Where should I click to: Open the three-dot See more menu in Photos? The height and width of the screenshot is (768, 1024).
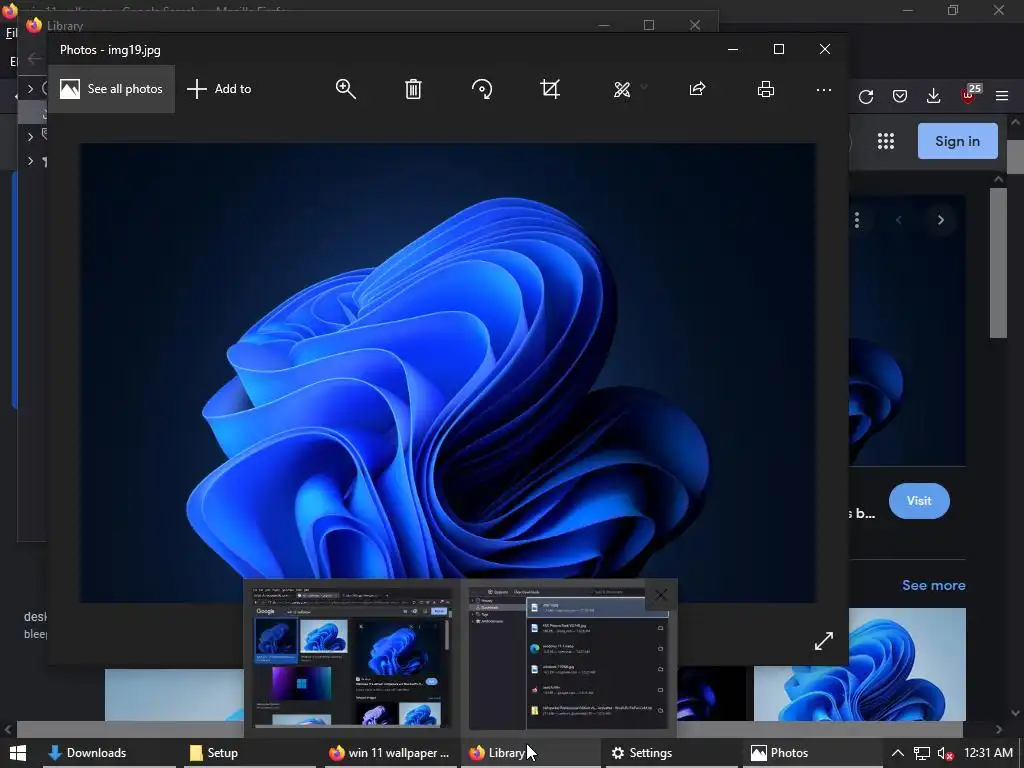(x=824, y=89)
